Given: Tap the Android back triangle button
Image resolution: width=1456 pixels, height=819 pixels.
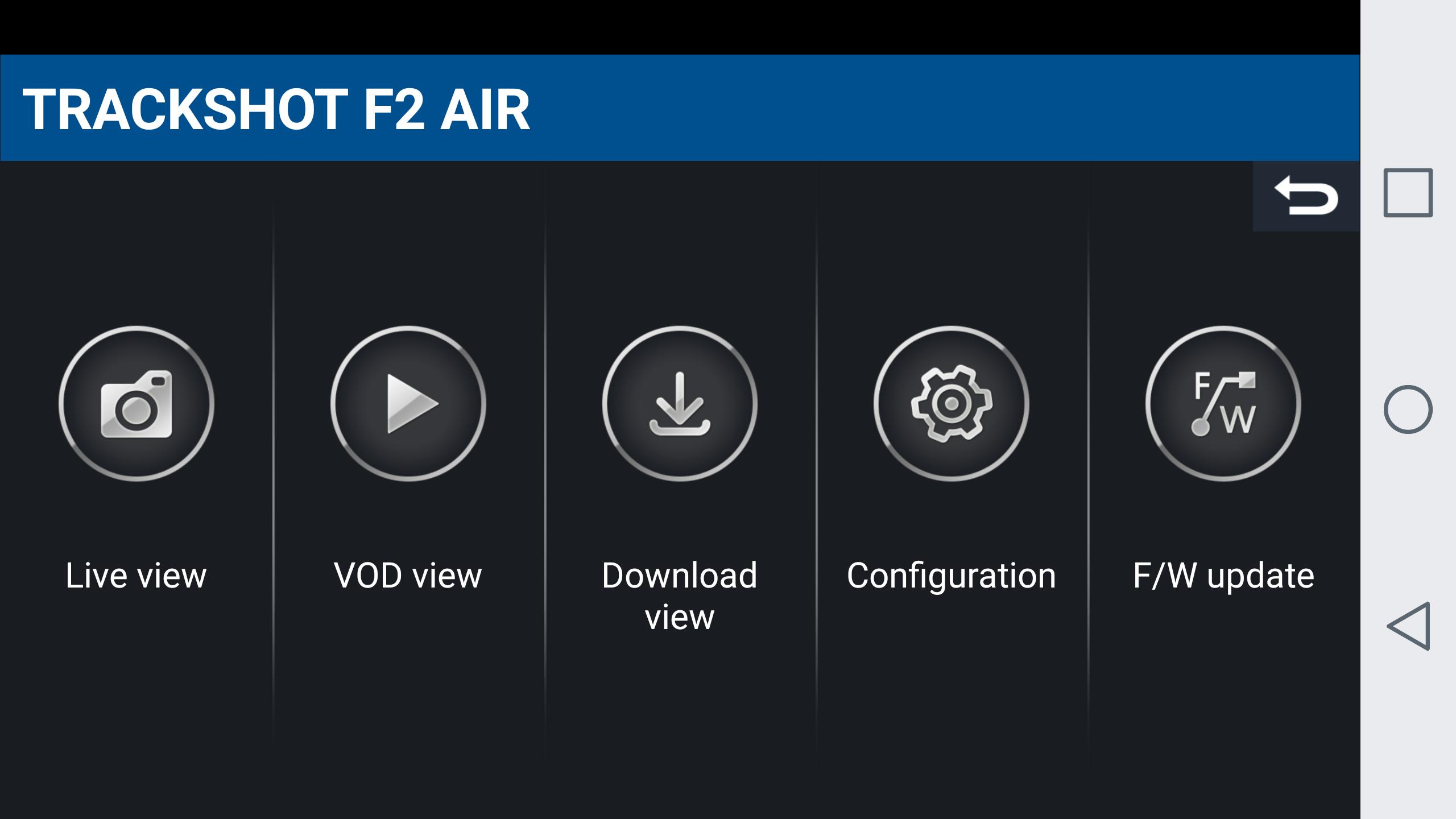Looking at the screenshot, I should 1408,626.
